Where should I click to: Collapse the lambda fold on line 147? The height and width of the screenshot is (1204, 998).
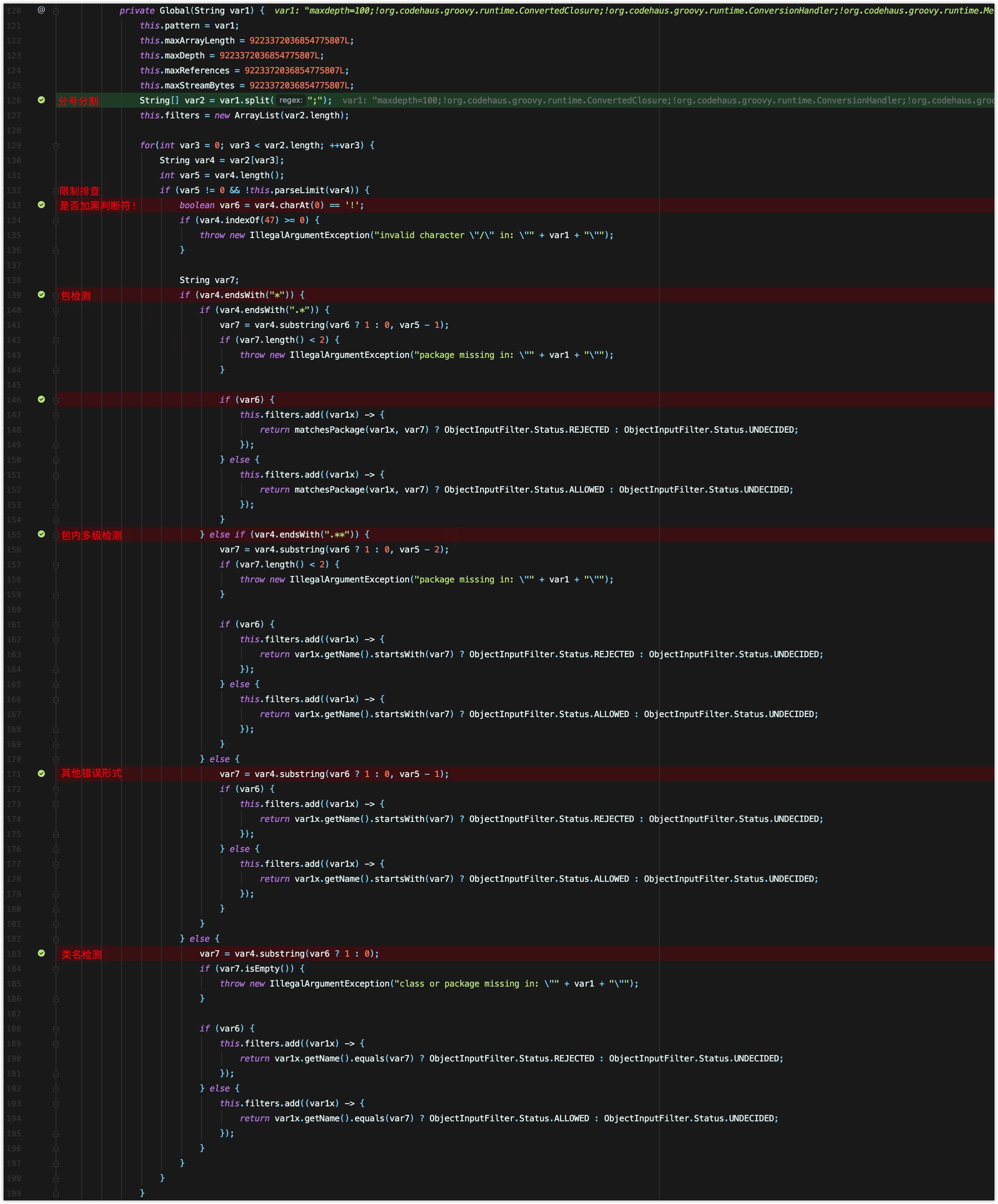point(56,415)
